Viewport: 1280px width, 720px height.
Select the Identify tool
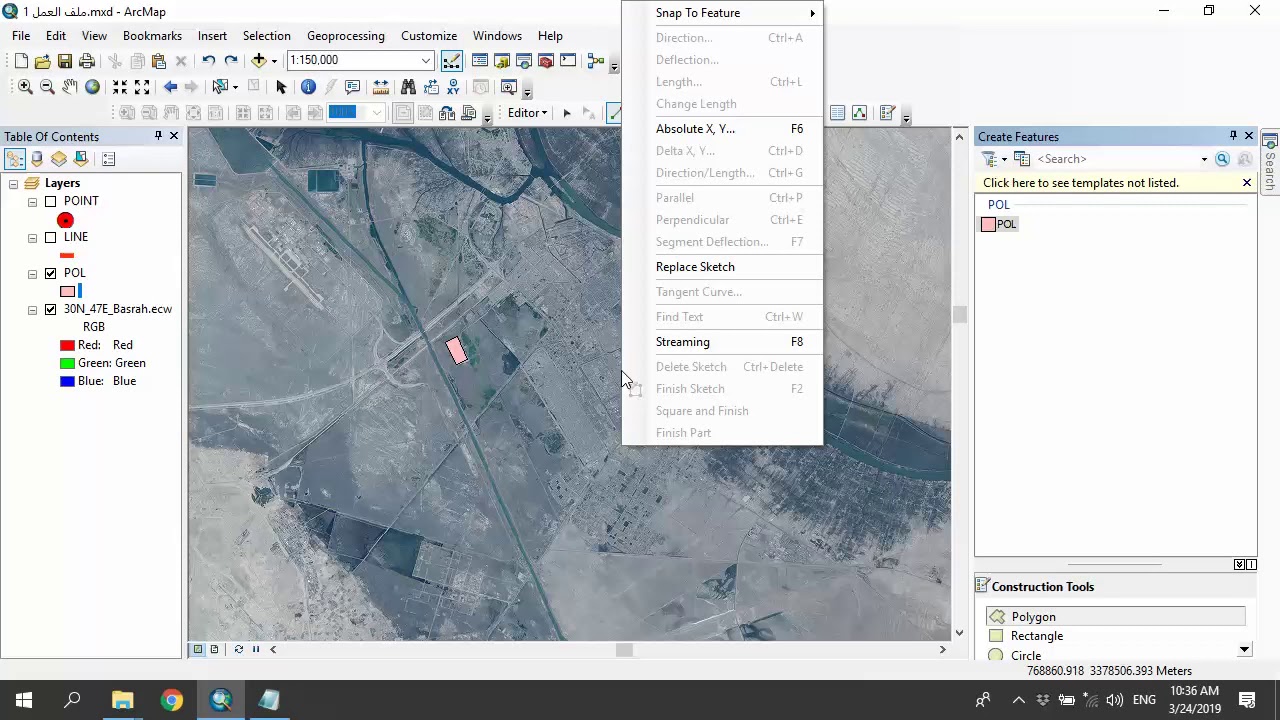(308, 87)
